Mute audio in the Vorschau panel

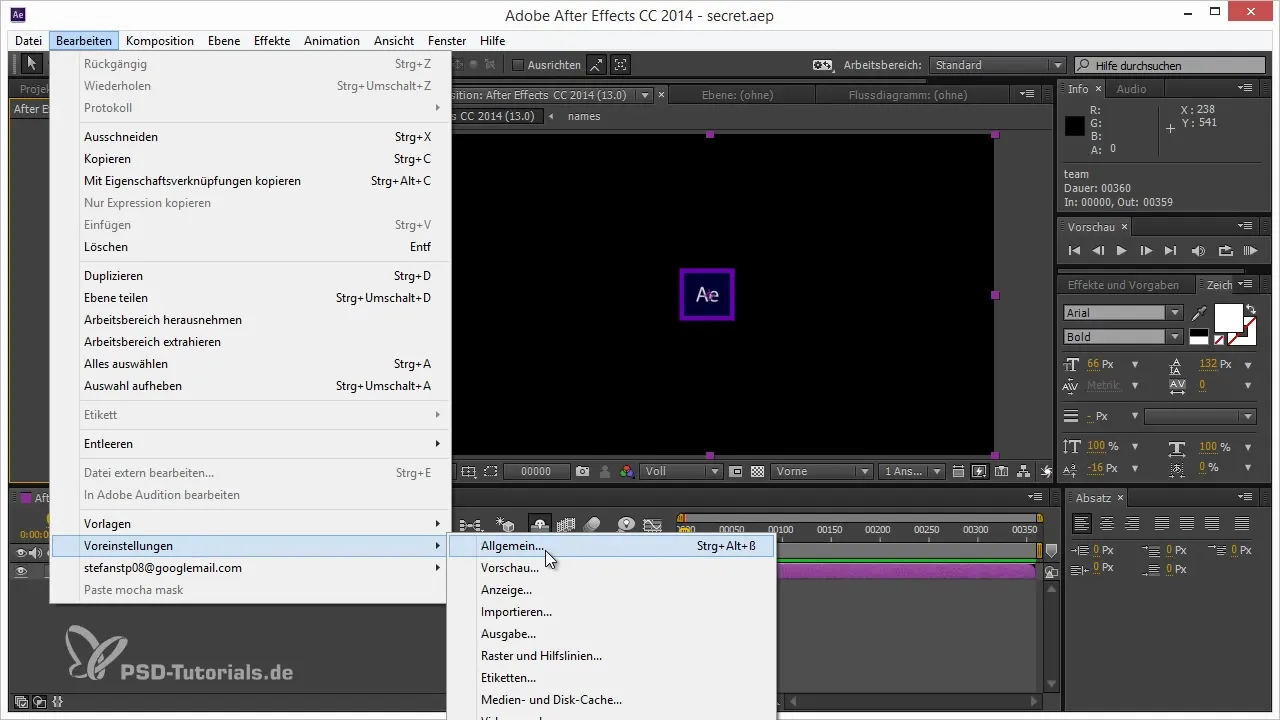click(1198, 250)
